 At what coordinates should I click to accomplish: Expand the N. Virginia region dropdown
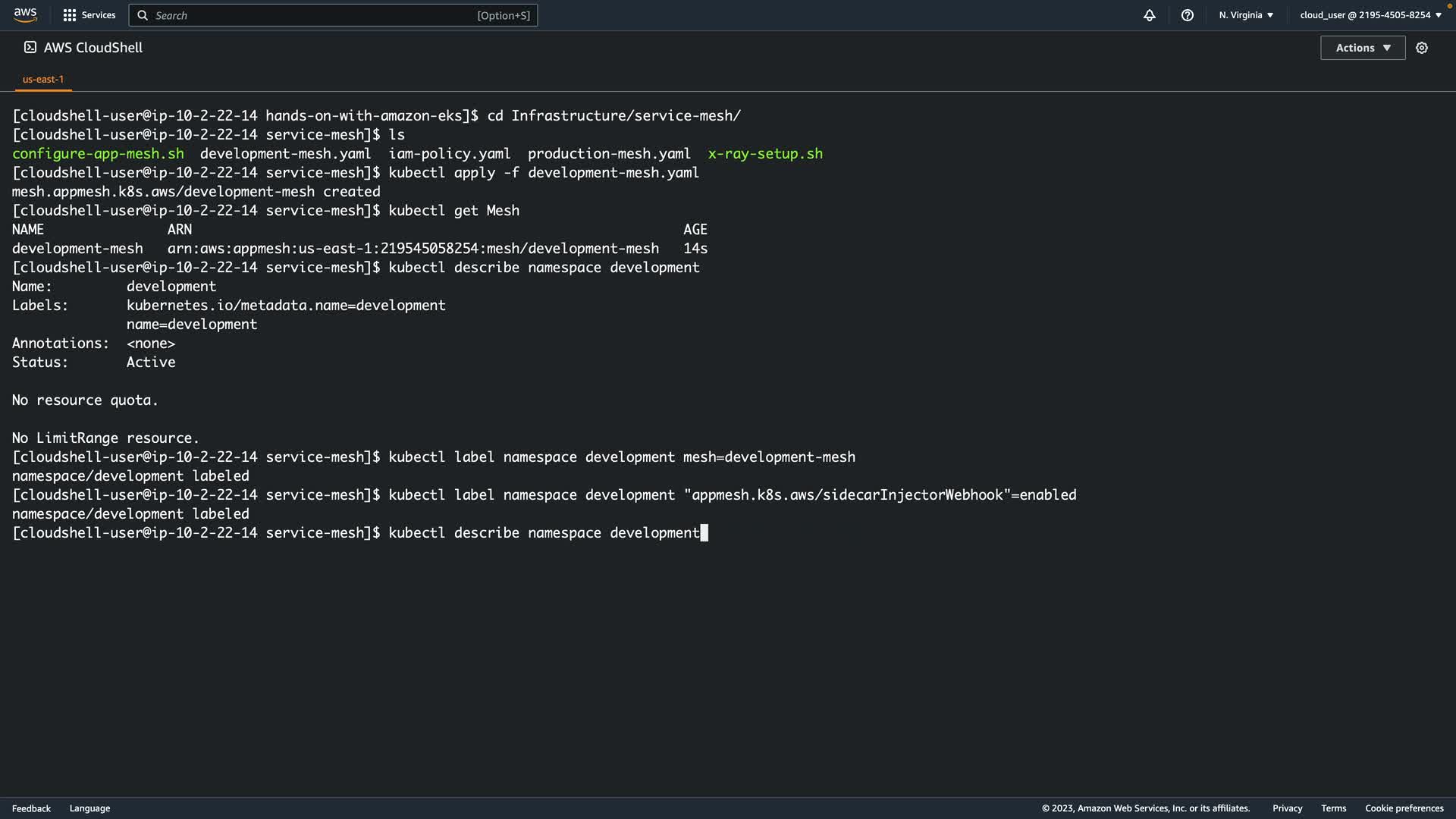tap(1246, 15)
